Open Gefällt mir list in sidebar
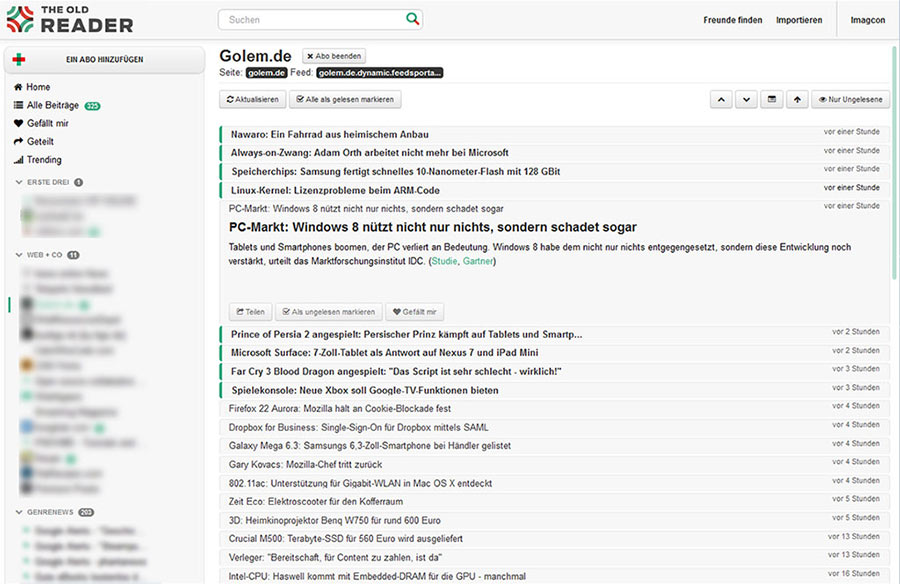 tap(41, 123)
